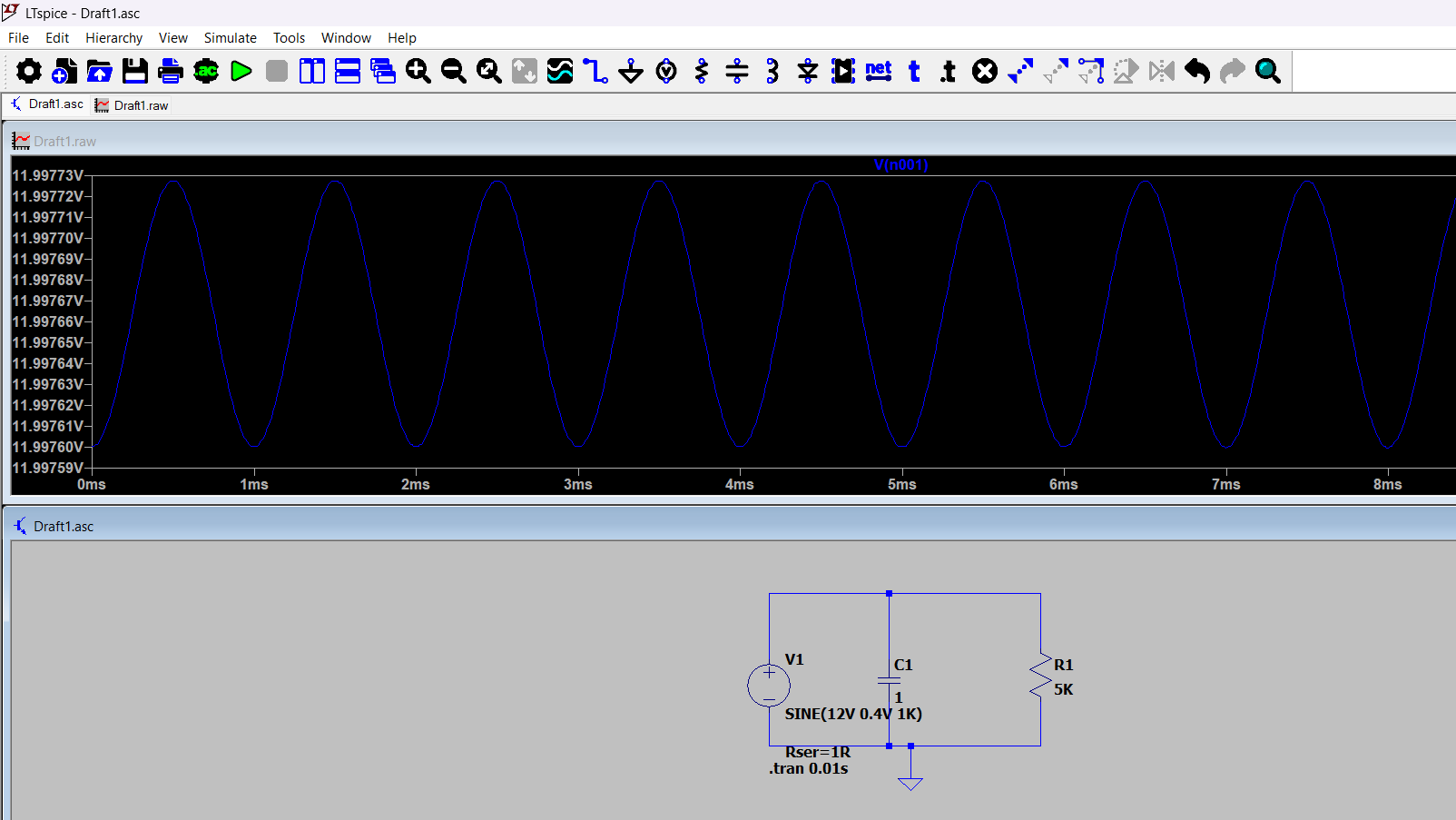Screen dimensions: 1456x820
Task: Switch to the Draft1.raw tab
Action: click(x=132, y=105)
